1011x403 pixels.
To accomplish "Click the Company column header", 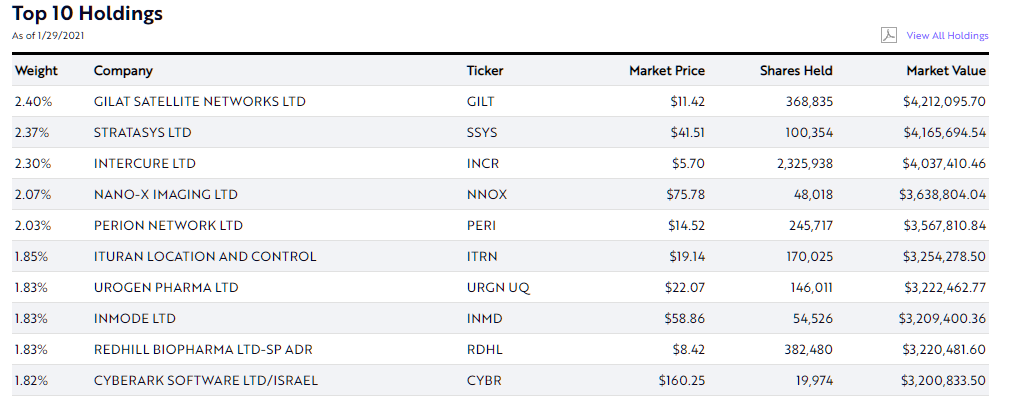I will click(x=123, y=71).
